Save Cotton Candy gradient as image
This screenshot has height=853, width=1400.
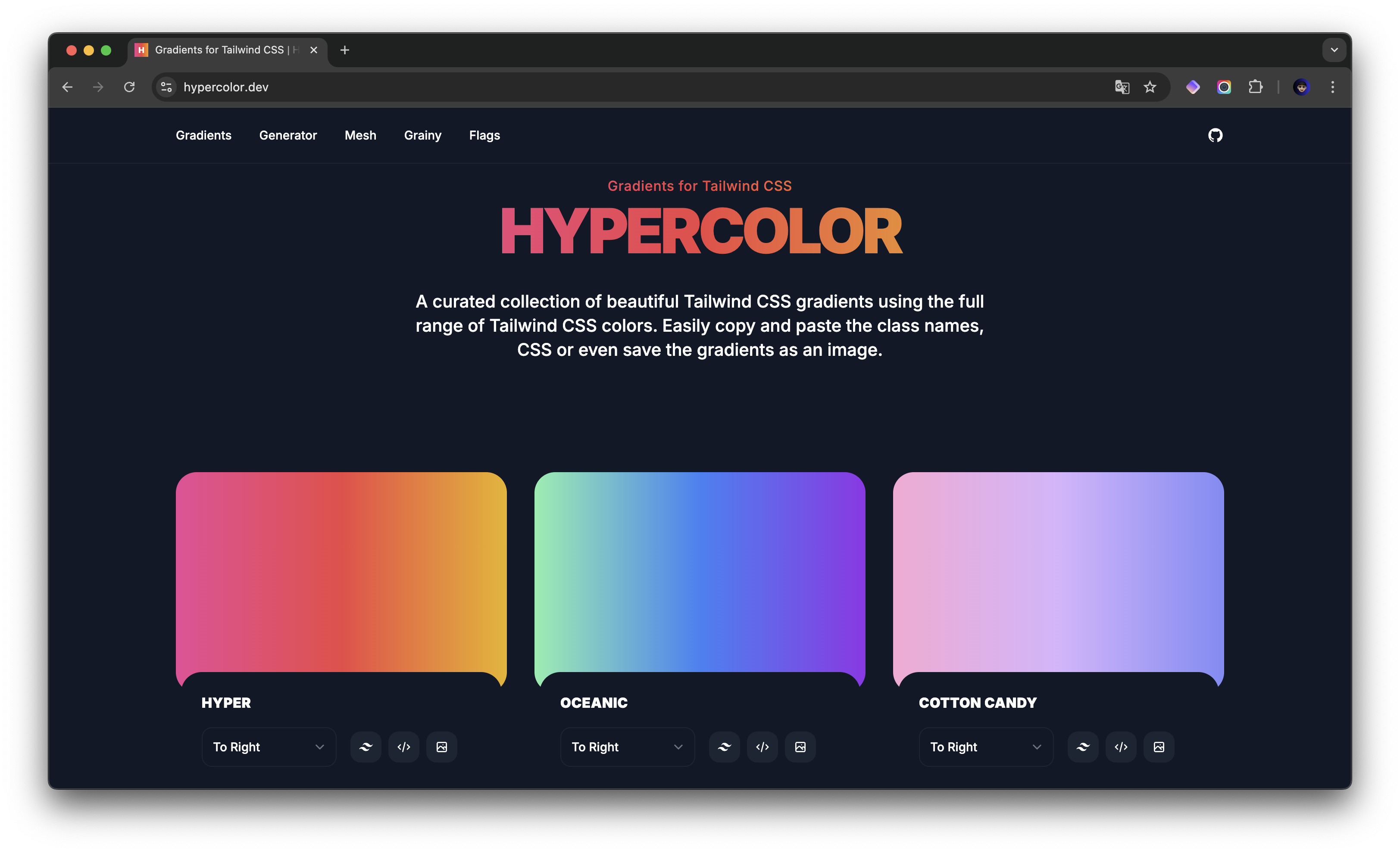[1159, 747]
